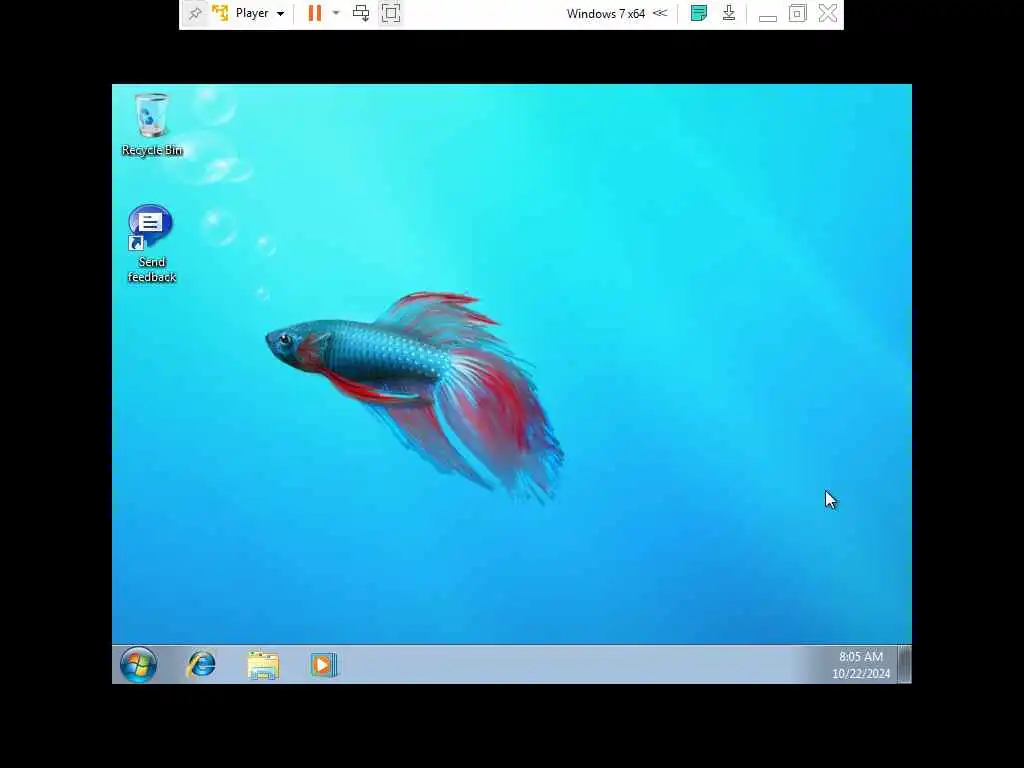The image size is (1024, 768).
Task: Open the green notes icon
Action: tap(699, 13)
